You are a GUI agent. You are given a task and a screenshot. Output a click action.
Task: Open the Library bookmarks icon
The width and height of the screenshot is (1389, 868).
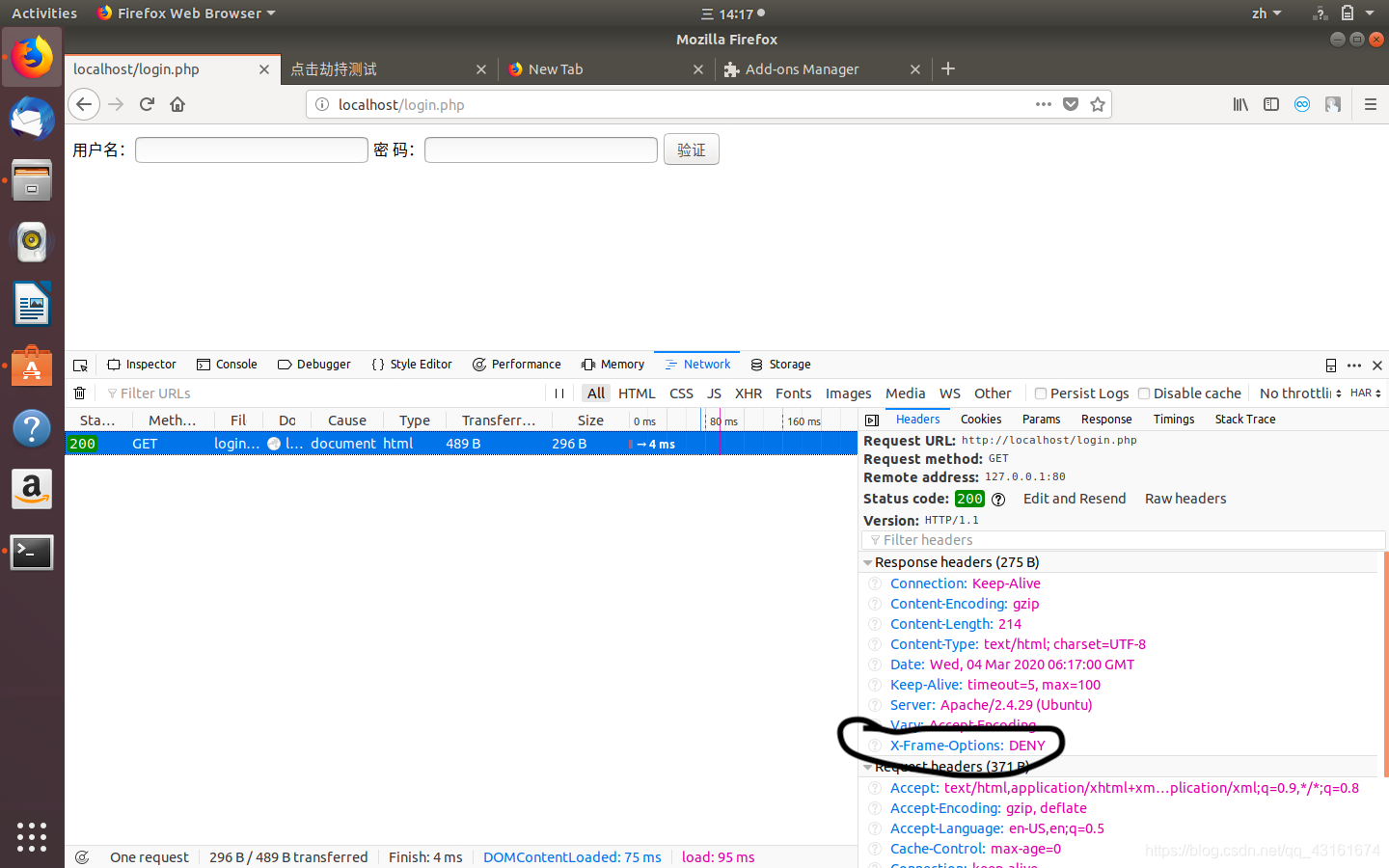pos(1240,104)
